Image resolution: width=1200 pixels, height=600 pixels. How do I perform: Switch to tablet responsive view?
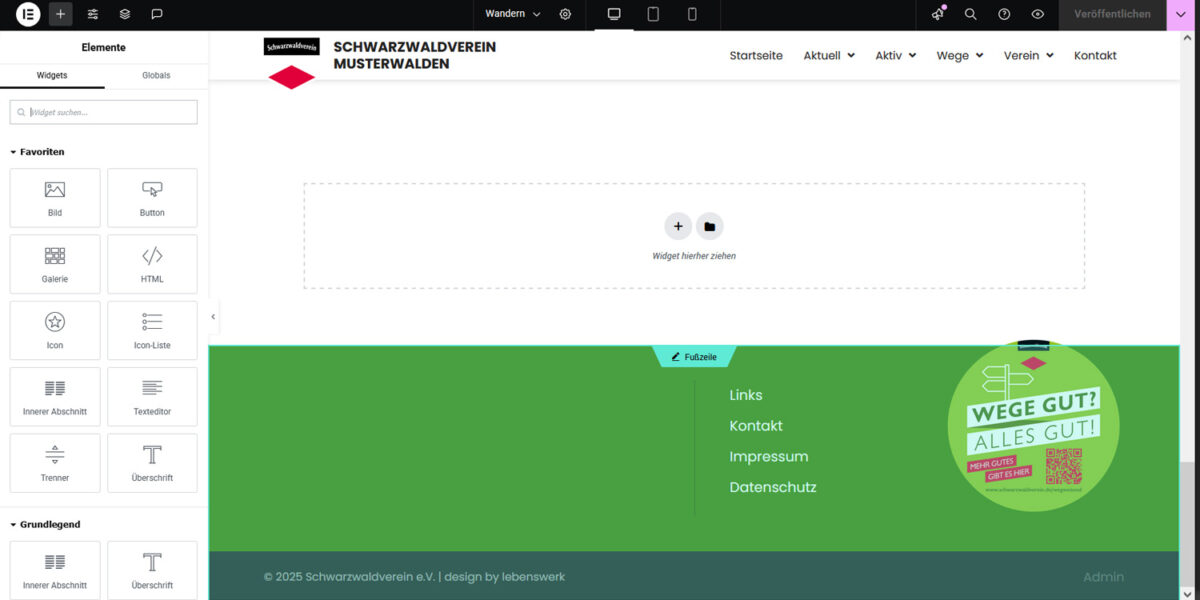[653, 14]
